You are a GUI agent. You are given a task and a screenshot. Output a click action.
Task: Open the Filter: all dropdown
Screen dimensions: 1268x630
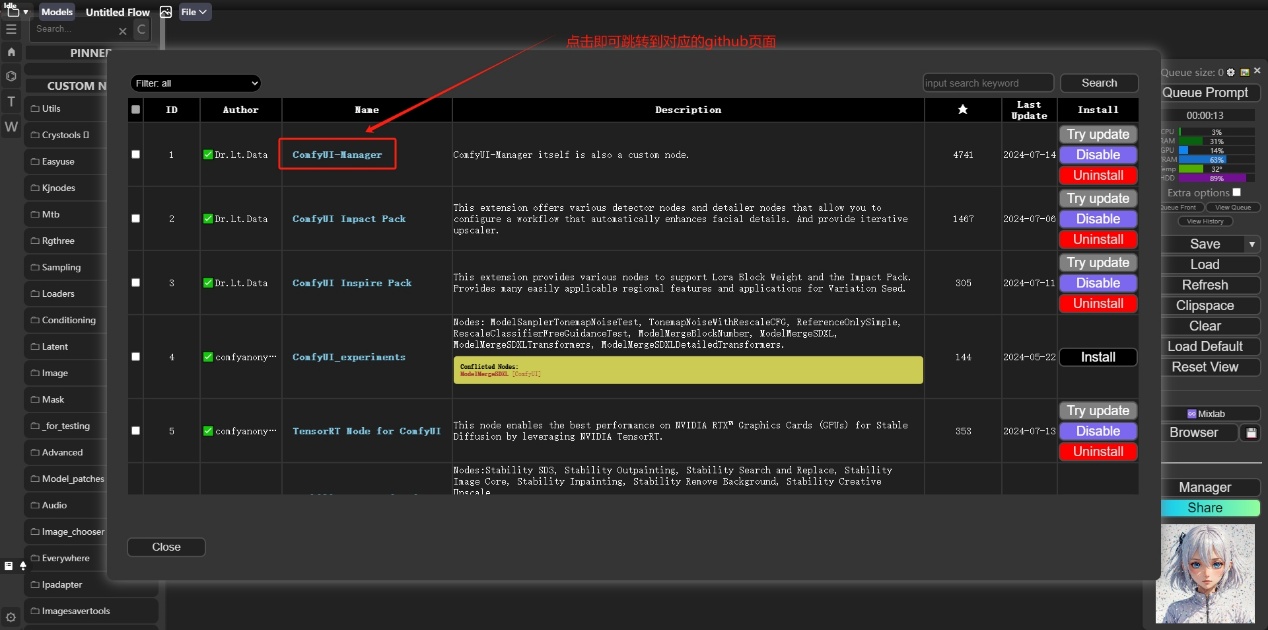tap(195, 83)
